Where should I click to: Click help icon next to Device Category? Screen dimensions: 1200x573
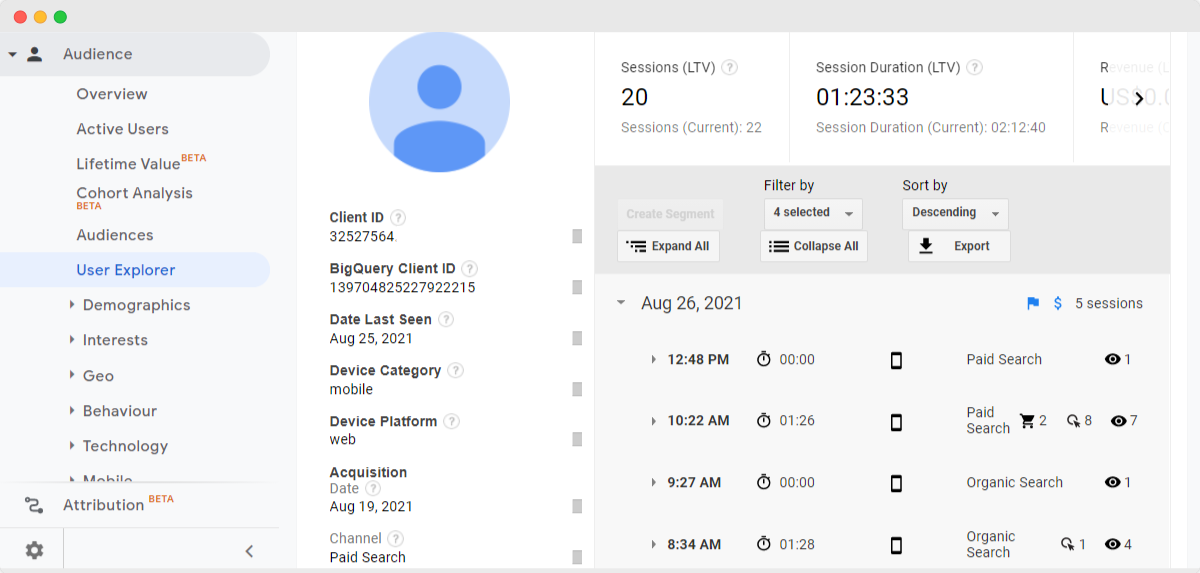[455, 370]
